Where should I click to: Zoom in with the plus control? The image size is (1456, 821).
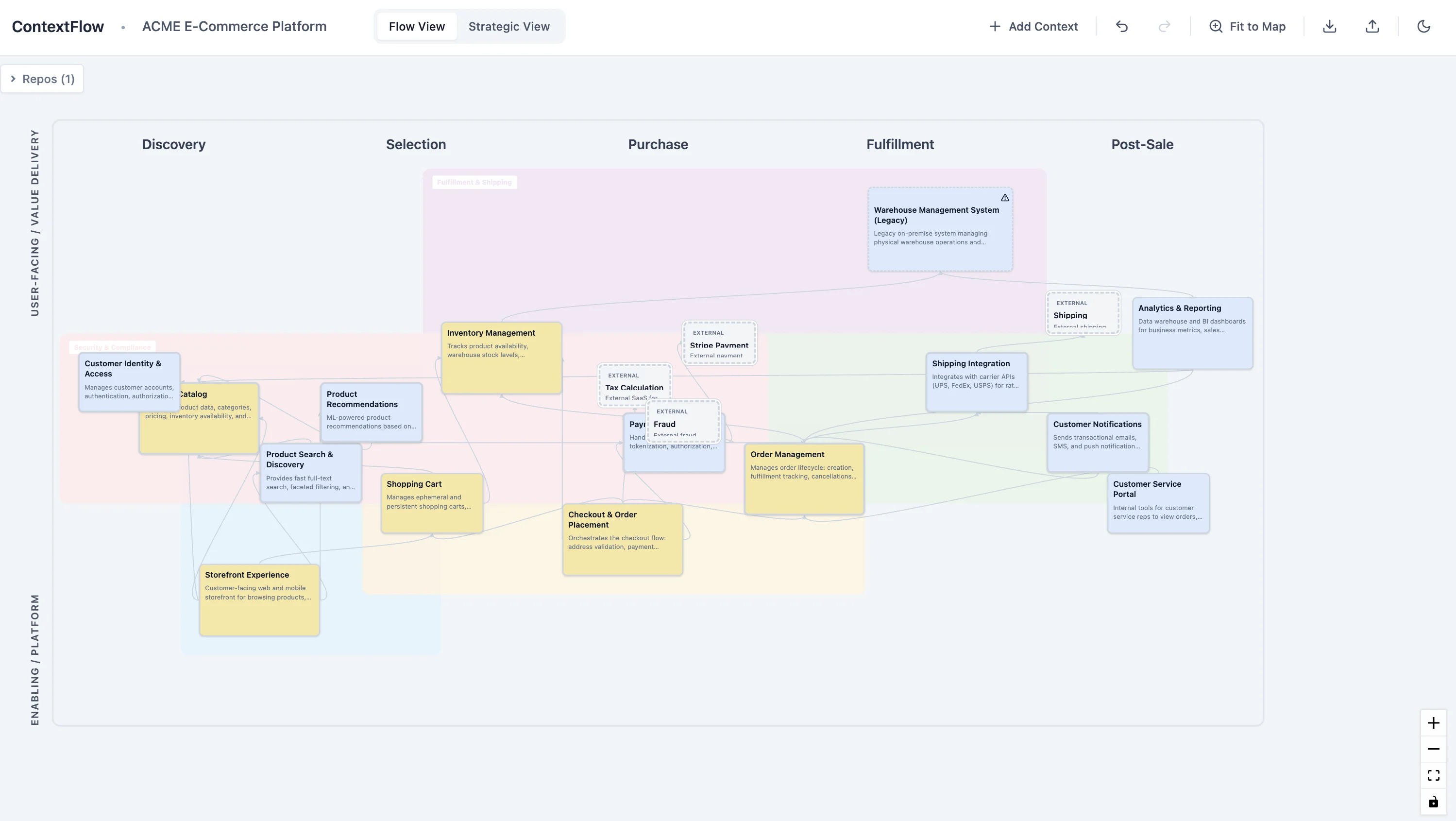(x=1433, y=723)
